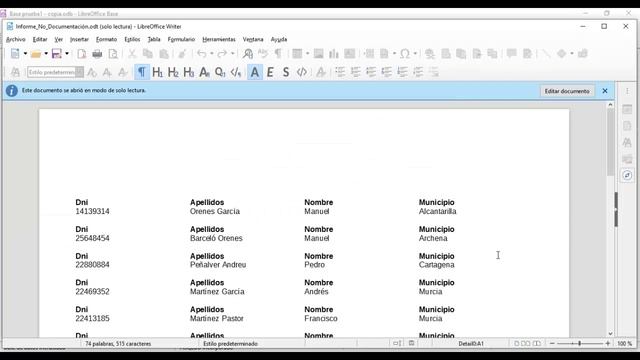This screenshot has width=640, height=360.
Task: Click the Dni value 14139314
Action: 92,211
